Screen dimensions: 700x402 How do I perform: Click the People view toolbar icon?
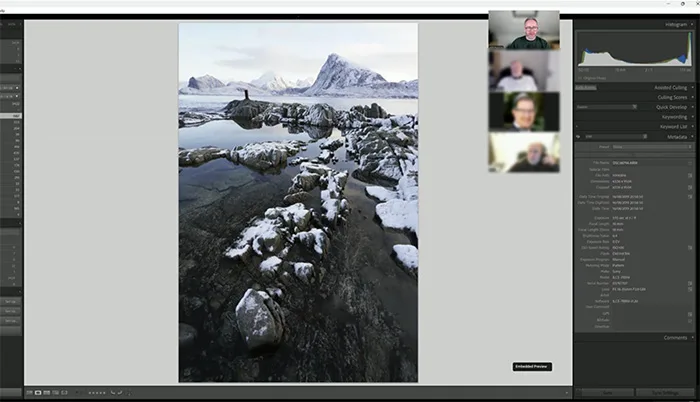[65, 393]
